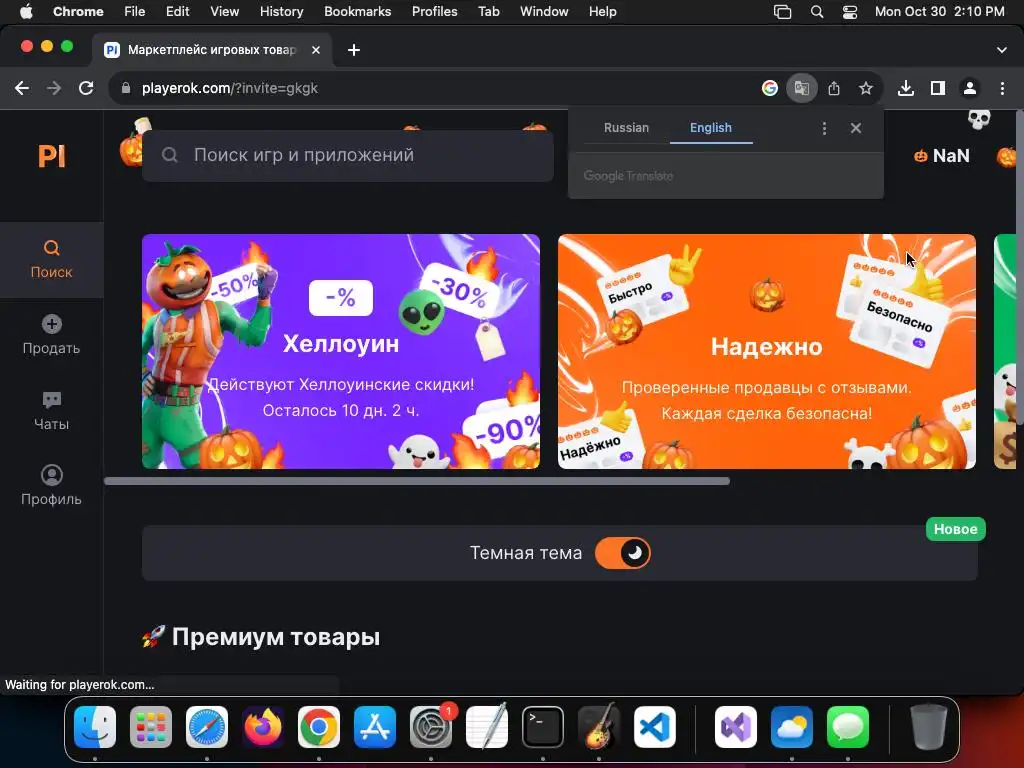Open the History menu
Screen dimensions: 1024x768
[281, 12]
